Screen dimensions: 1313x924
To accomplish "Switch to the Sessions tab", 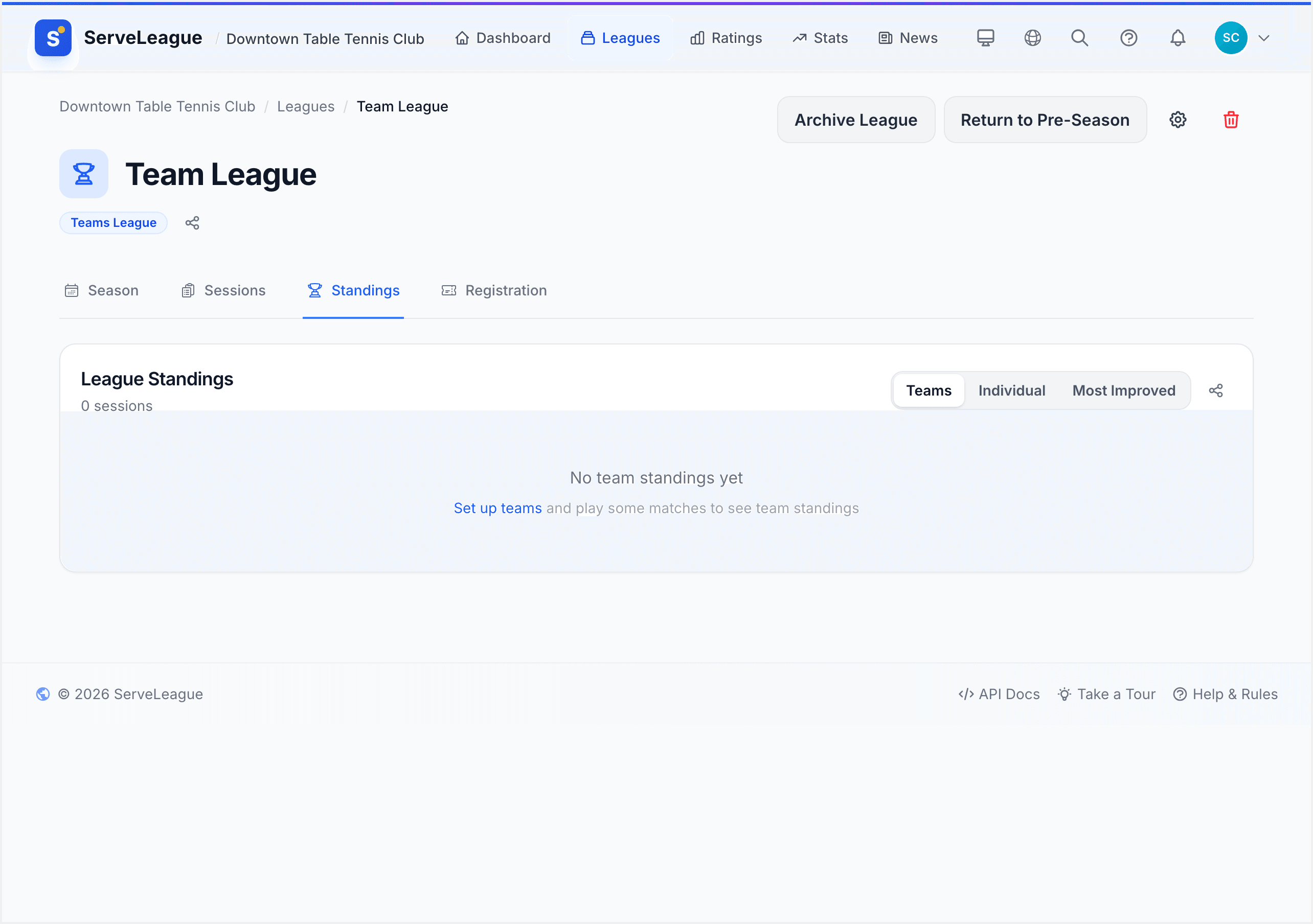I will 223,290.
